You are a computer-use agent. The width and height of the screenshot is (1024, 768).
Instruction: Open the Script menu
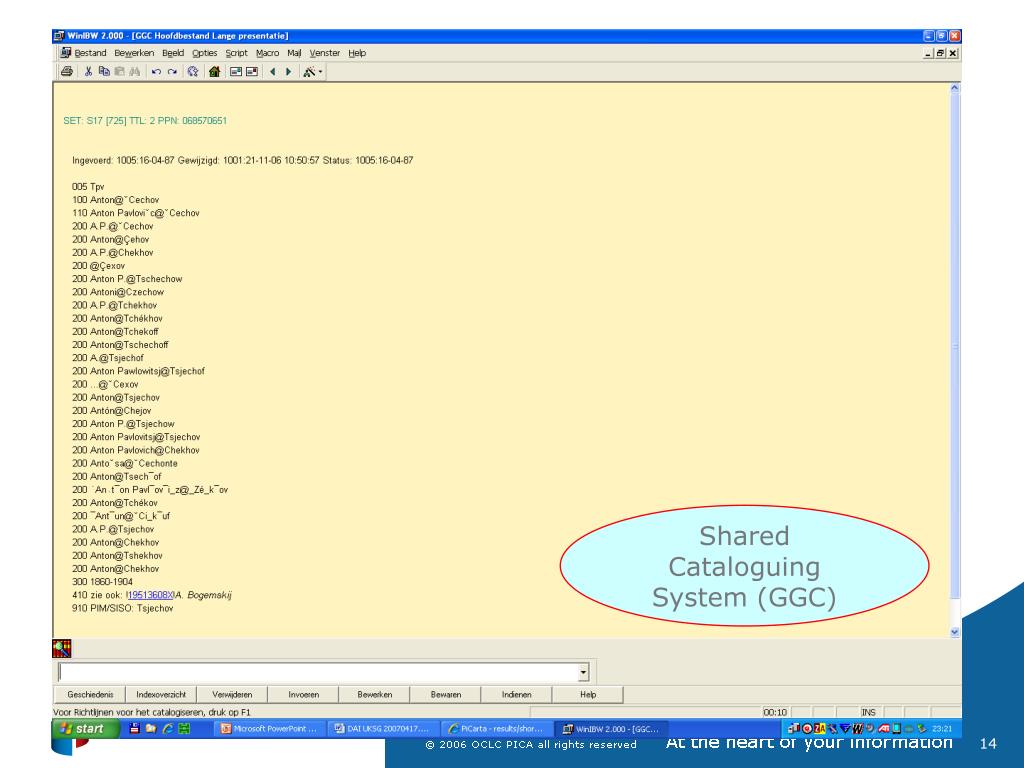click(x=236, y=53)
